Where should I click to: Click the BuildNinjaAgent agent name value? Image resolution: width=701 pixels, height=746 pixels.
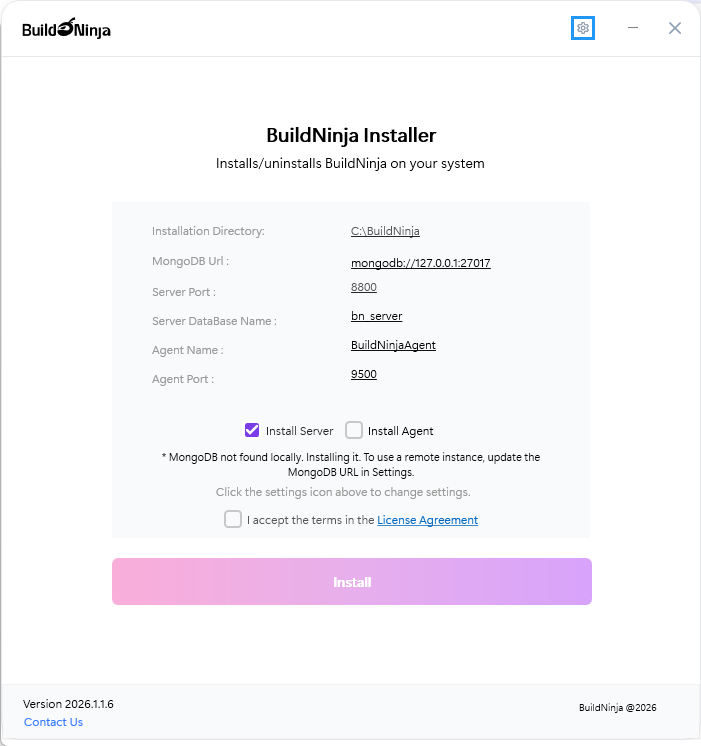(393, 345)
